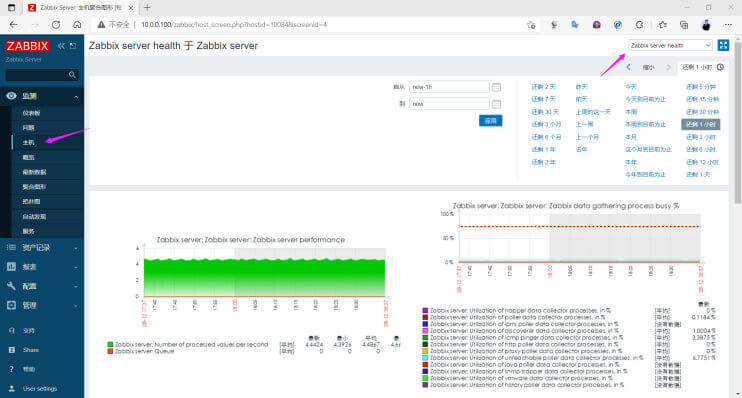Reload the page with the refresh icon
Screen dimensions: 742x398
(56, 25)
